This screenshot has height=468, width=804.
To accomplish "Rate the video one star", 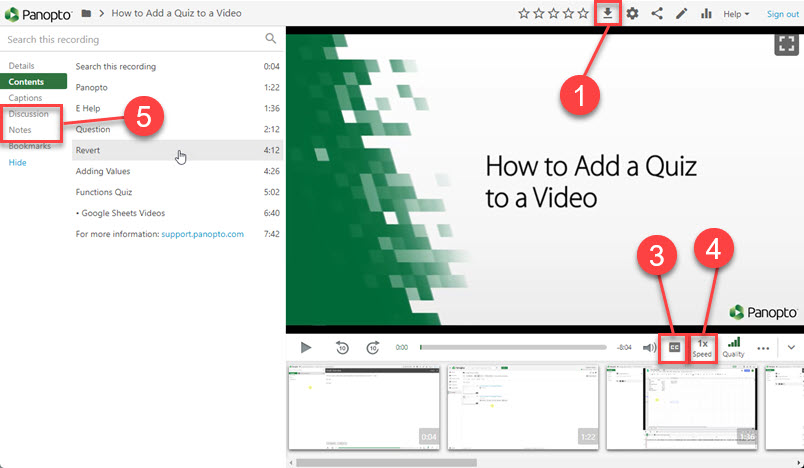I will (x=524, y=13).
